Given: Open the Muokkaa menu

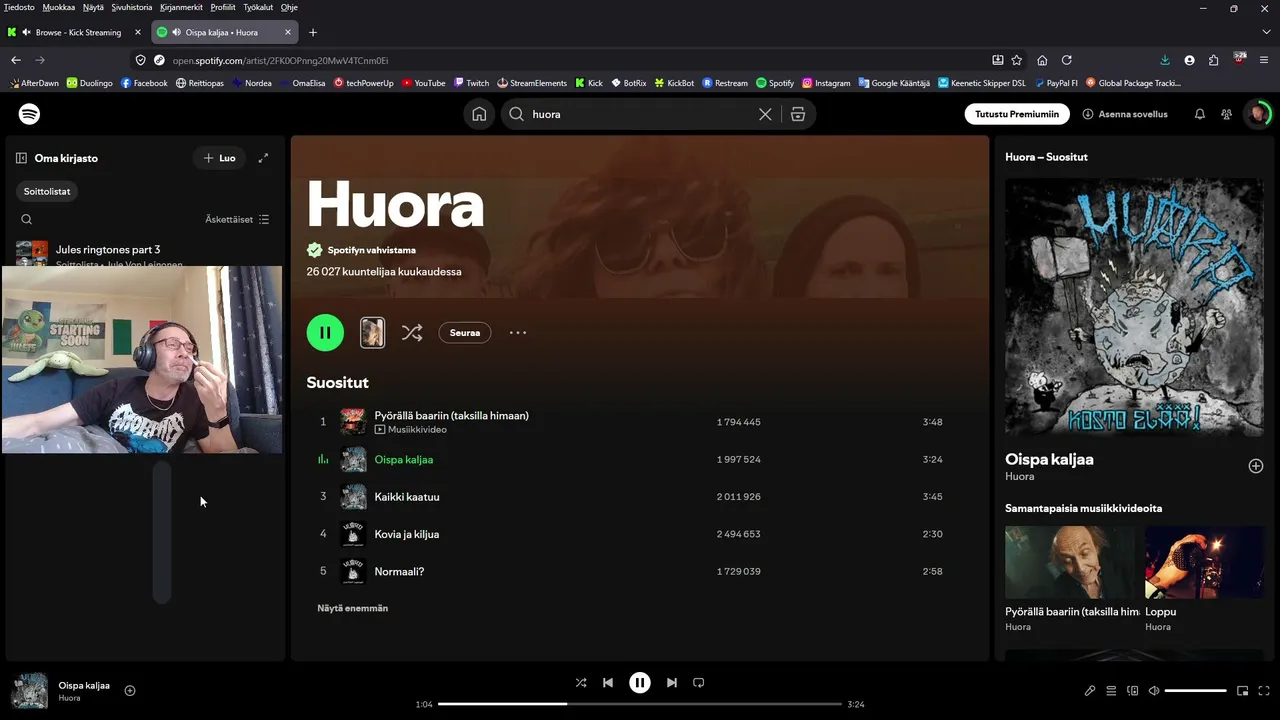Looking at the screenshot, I should pyautogui.click(x=59, y=7).
